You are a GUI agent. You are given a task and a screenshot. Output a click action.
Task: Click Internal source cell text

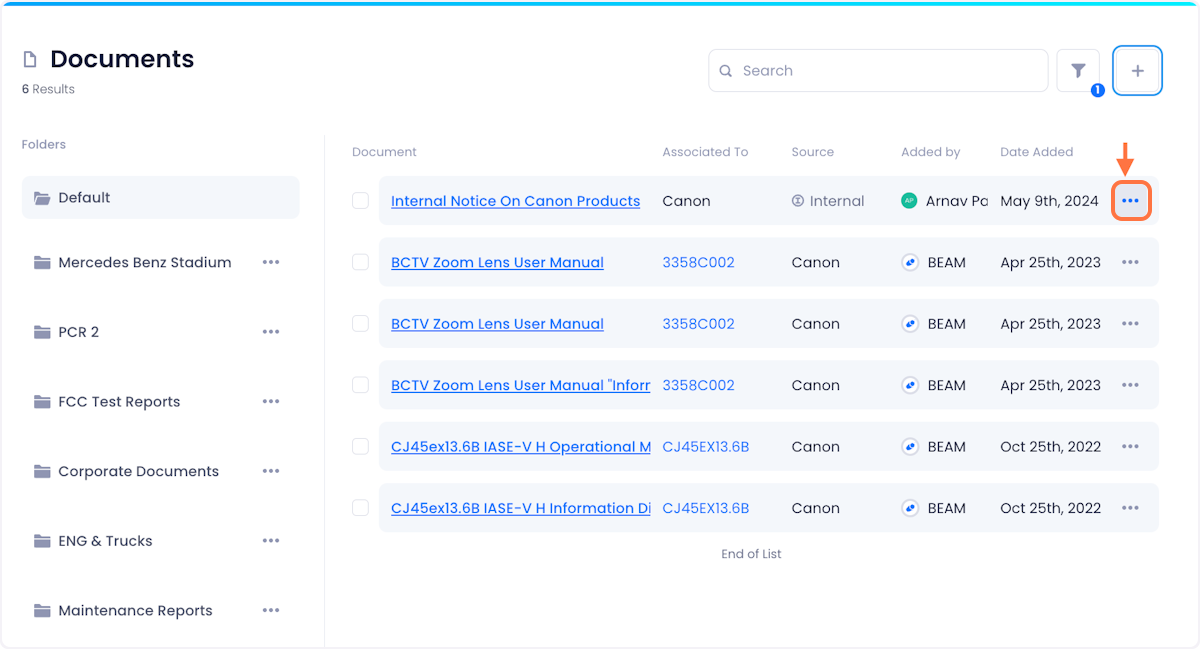tap(837, 201)
